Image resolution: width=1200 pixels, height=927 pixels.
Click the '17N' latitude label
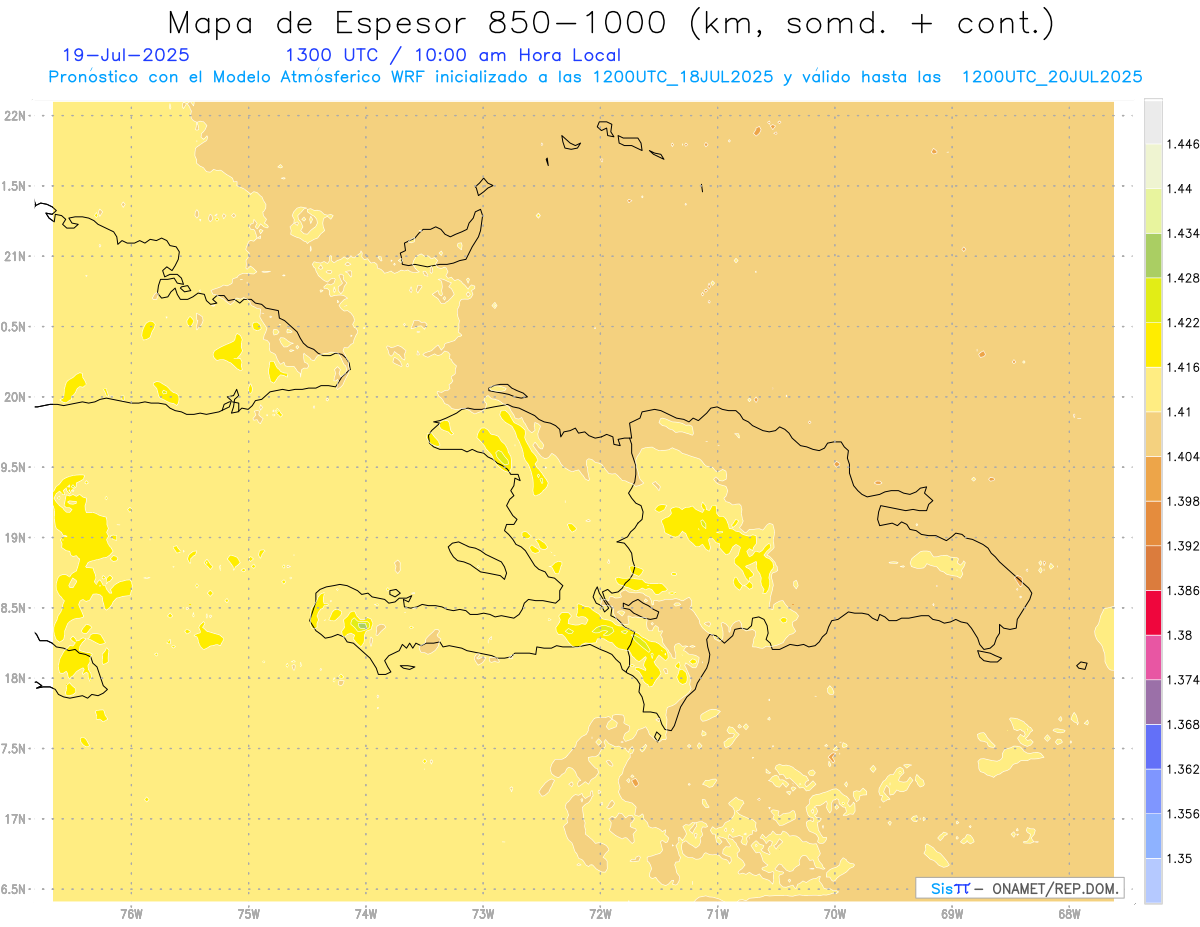(x=17, y=819)
